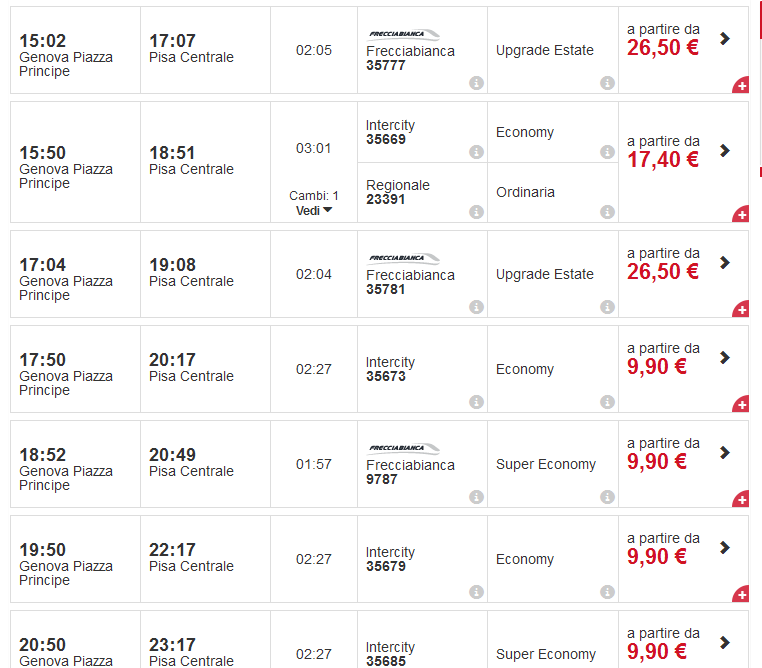Click info icon for Frecciabianca 35777 train

tap(476, 83)
